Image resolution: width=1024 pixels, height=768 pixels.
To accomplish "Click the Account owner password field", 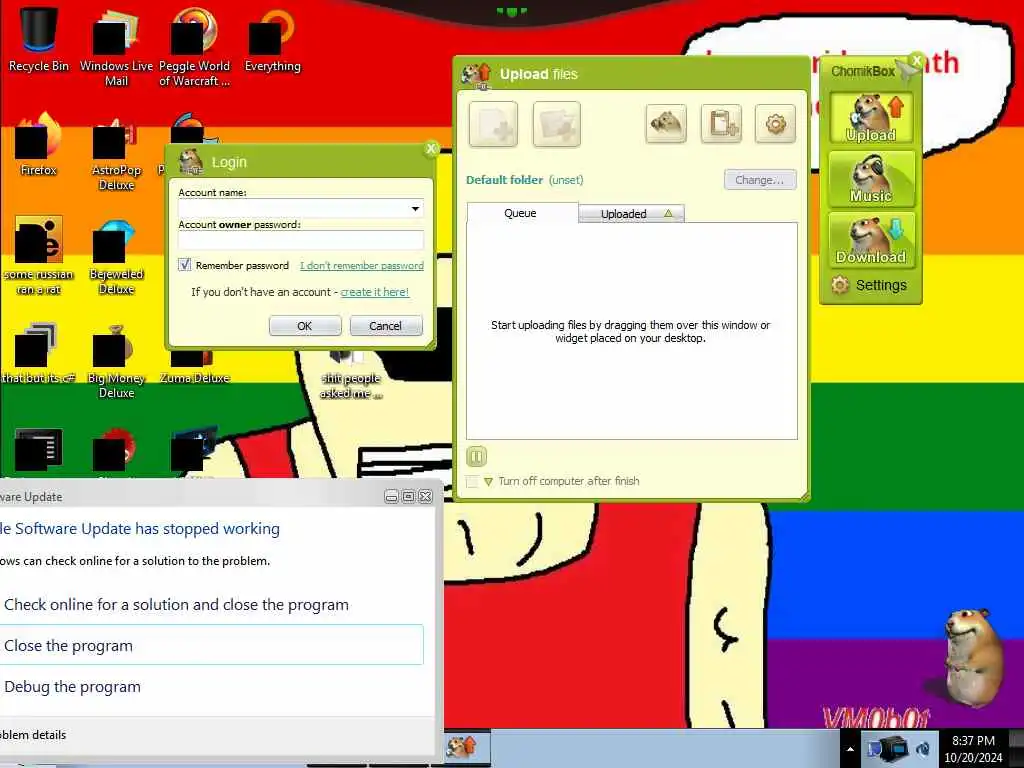I will click(x=301, y=240).
